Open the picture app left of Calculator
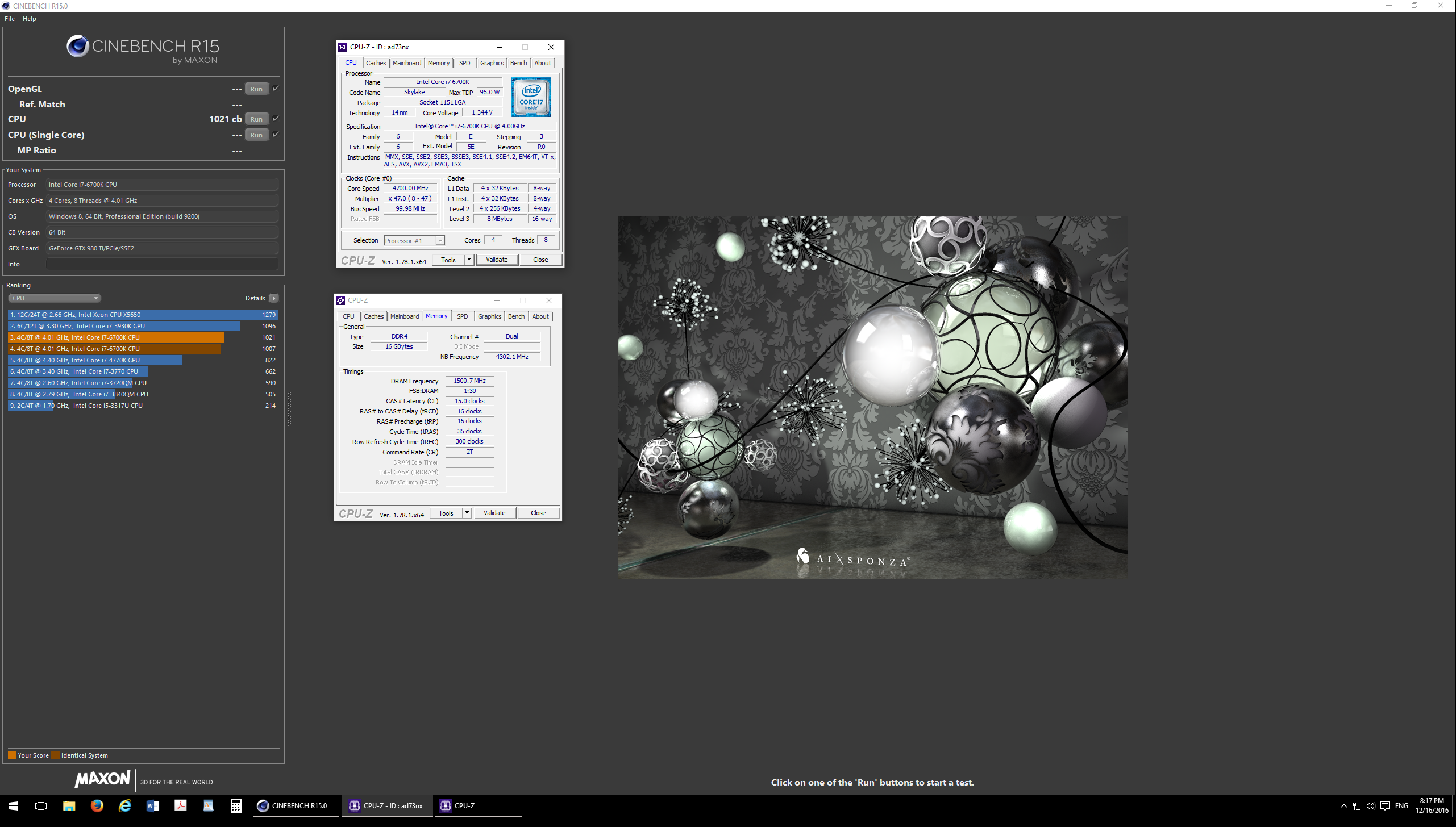1456x827 pixels. coord(208,805)
